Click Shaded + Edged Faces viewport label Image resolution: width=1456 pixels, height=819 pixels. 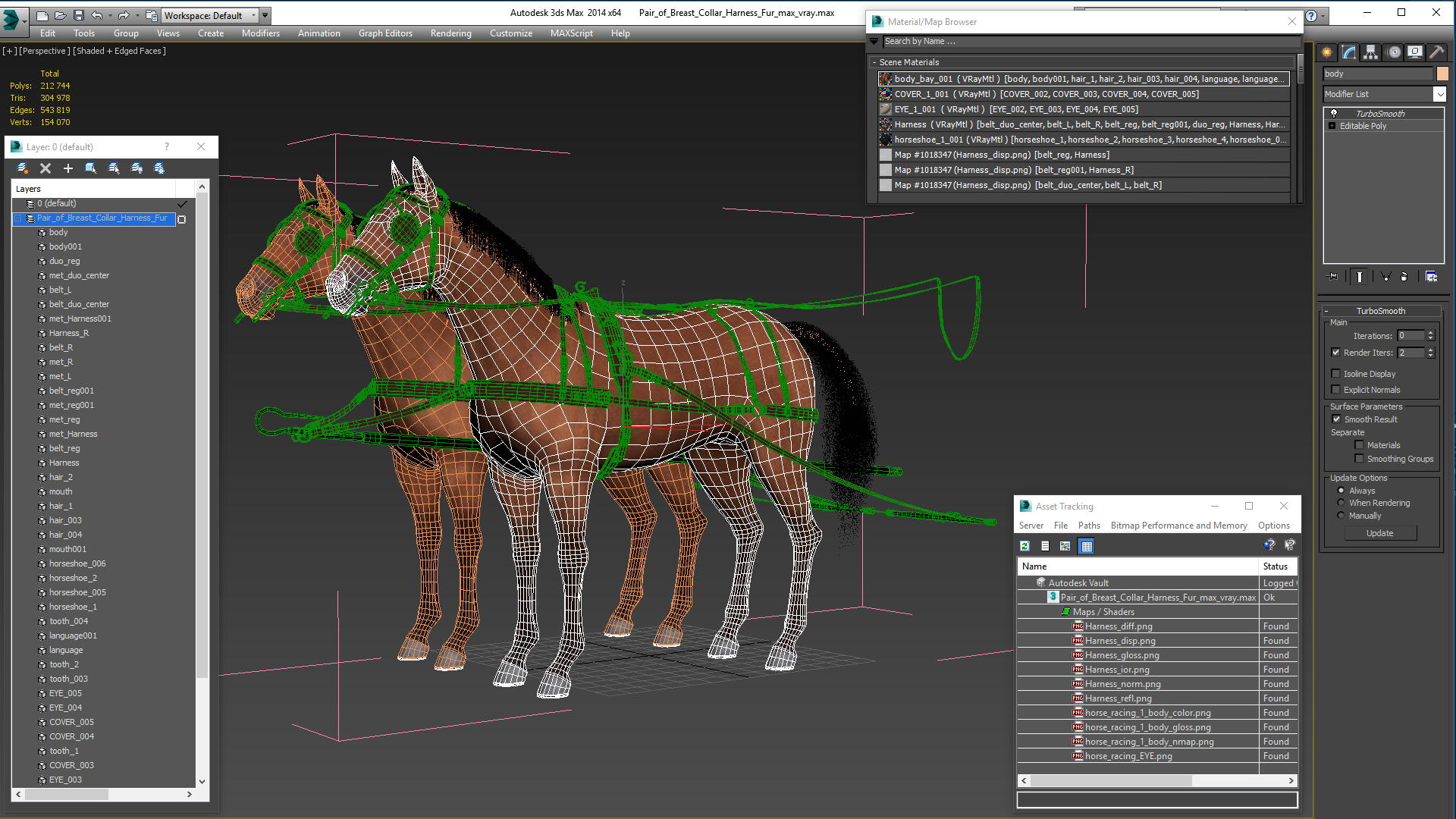pyautogui.click(x=119, y=51)
